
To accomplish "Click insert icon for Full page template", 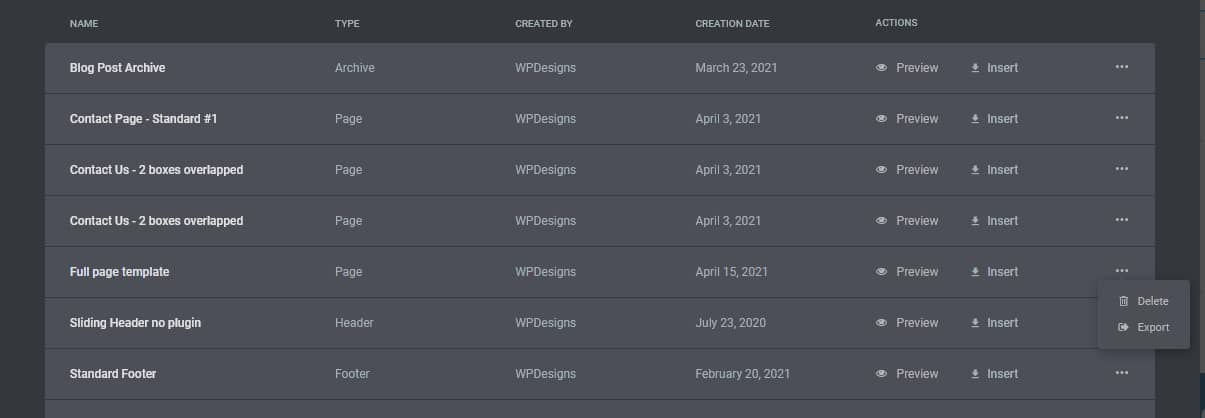I will pos(975,272).
